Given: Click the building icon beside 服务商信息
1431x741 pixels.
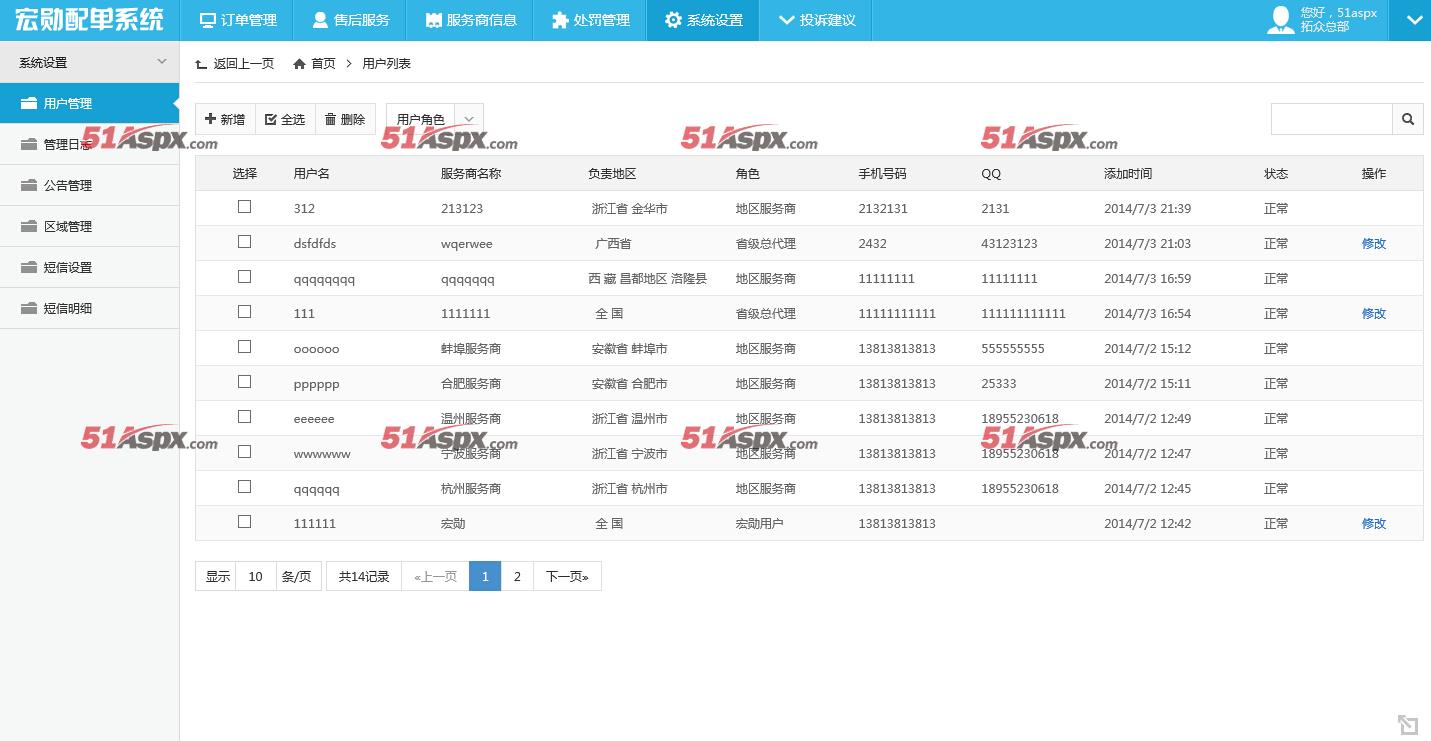Looking at the screenshot, I should (433, 20).
